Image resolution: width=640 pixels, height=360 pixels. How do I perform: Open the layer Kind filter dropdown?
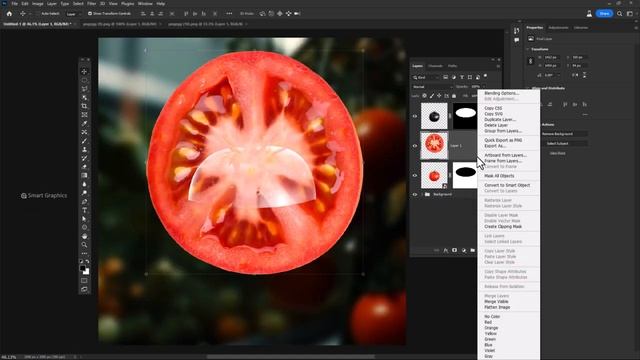(426, 77)
